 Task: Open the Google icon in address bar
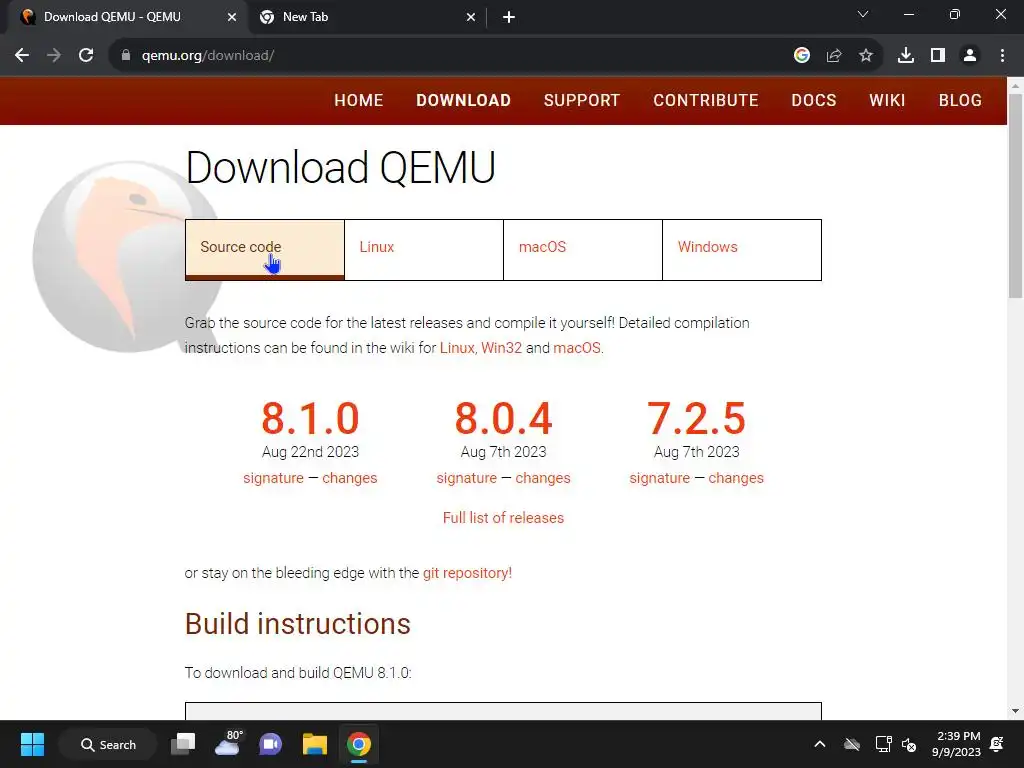pos(802,56)
